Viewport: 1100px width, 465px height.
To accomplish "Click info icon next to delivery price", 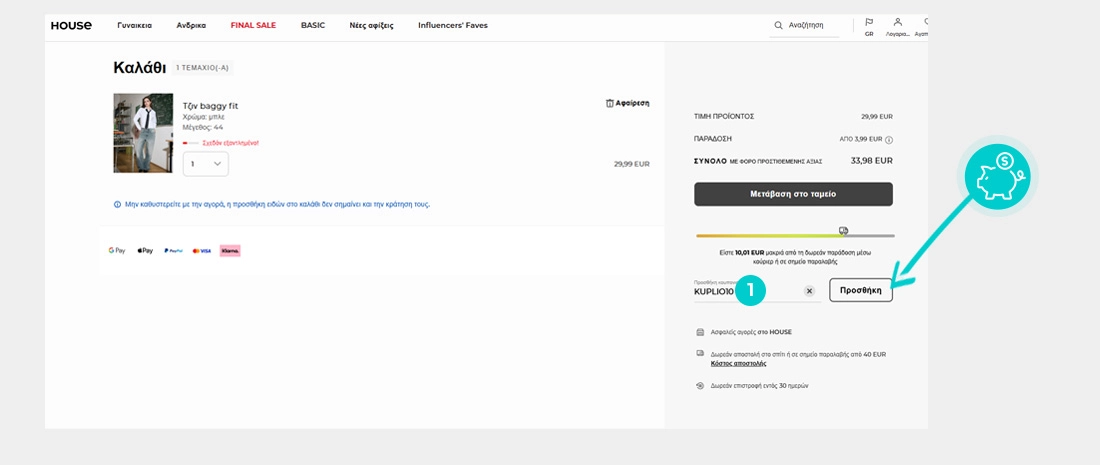I will [x=888, y=140].
